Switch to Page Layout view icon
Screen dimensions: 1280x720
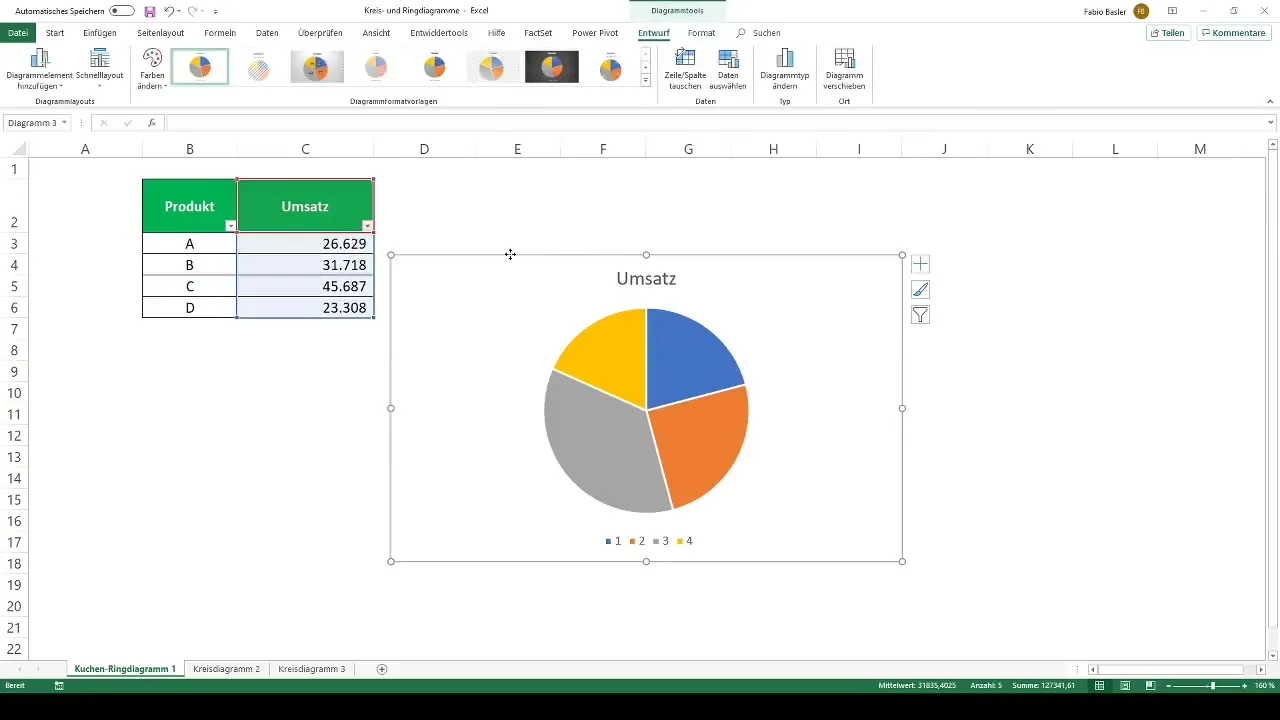[x=1125, y=686]
